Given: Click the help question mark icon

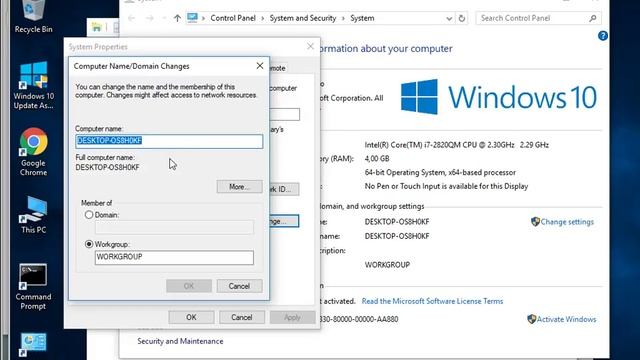Looking at the screenshot, I should tap(602, 36).
